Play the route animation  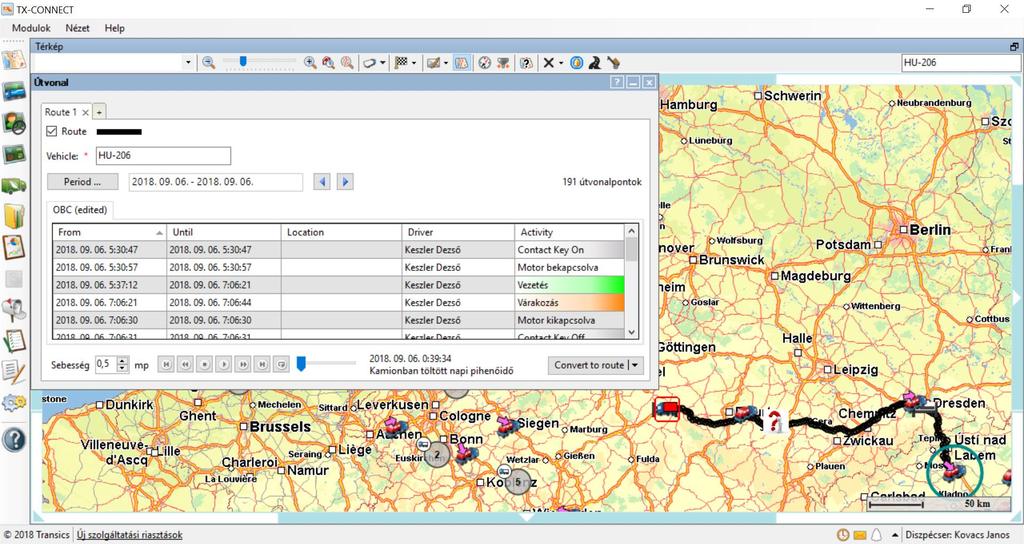(x=223, y=364)
